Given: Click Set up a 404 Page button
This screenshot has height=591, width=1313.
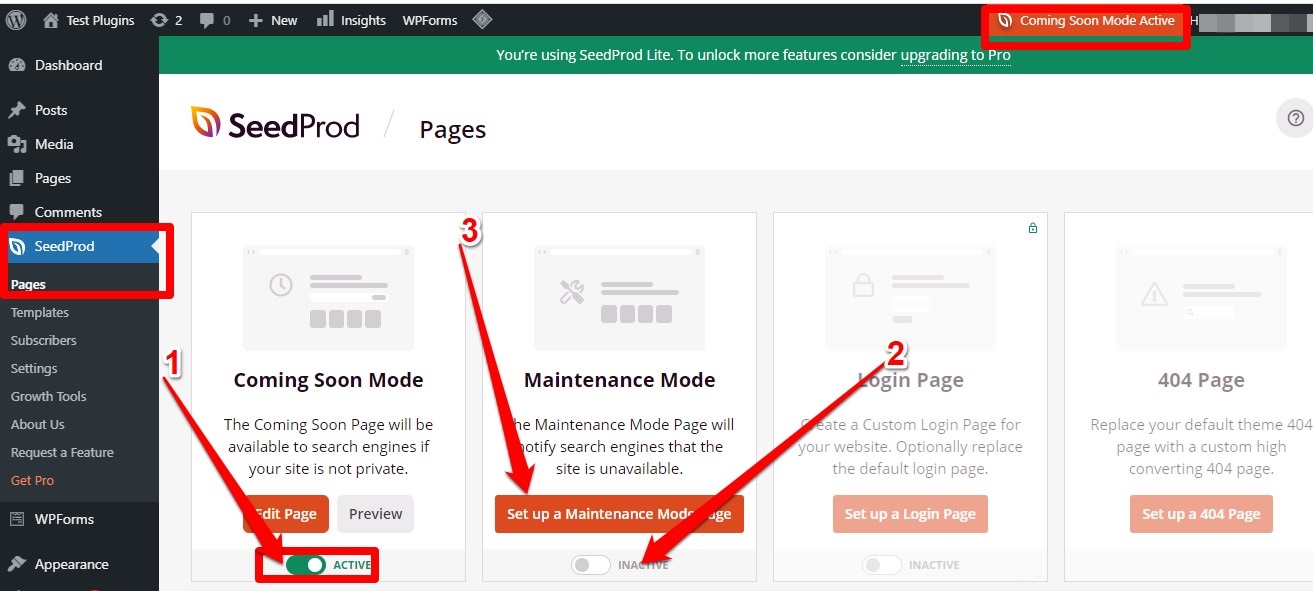Looking at the screenshot, I should tap(1201, 514).
